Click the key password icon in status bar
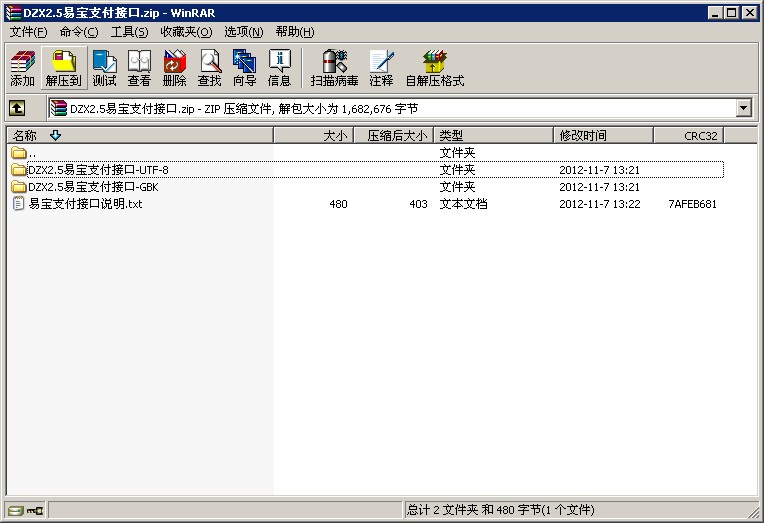764x523 pixels. [x=35, y=510]
